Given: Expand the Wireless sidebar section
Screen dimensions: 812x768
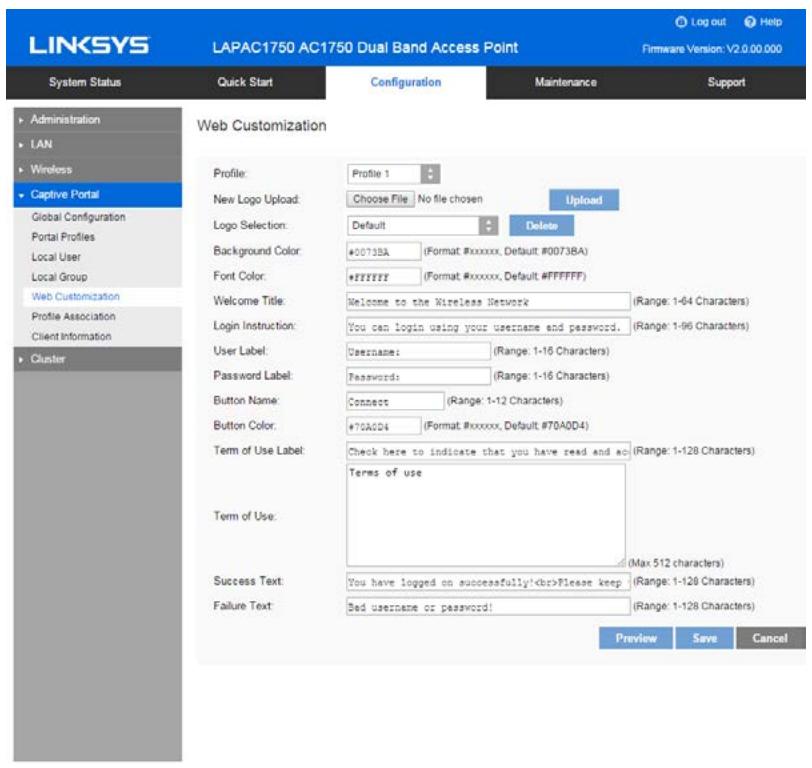Looking at the screenshot, I should pos(97,169).
